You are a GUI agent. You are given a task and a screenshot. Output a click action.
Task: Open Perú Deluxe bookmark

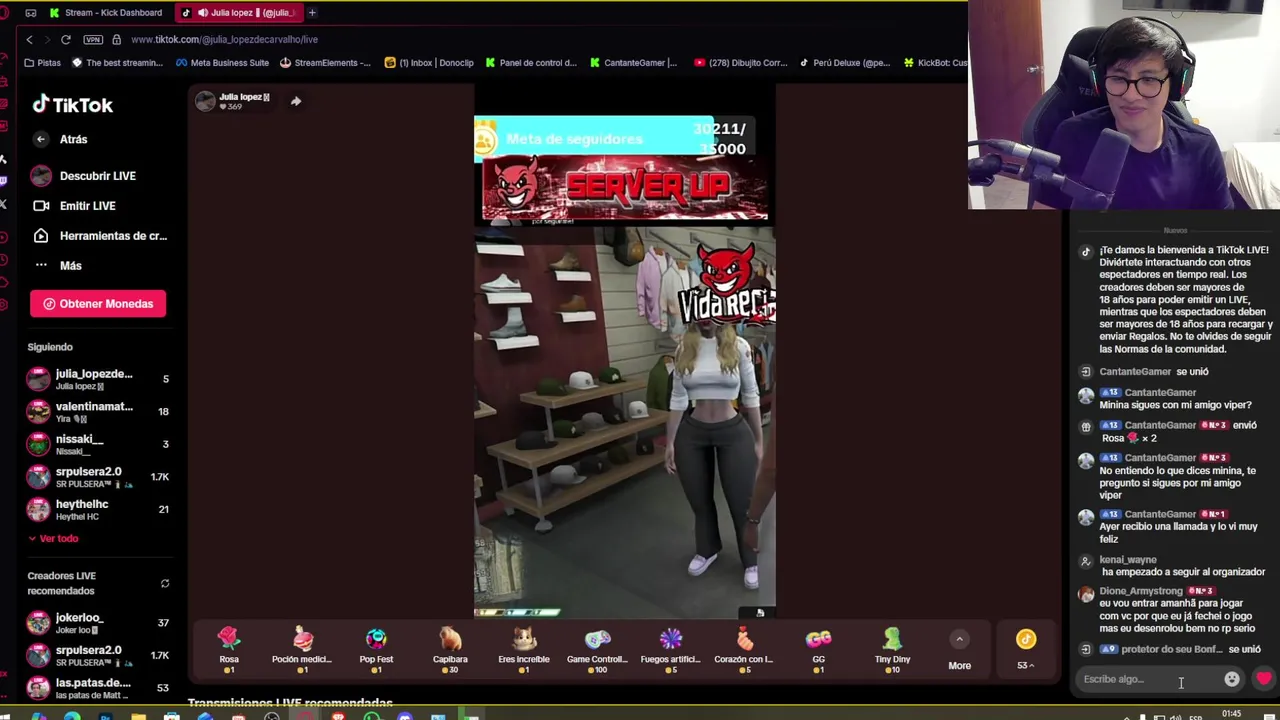(844, 63)
